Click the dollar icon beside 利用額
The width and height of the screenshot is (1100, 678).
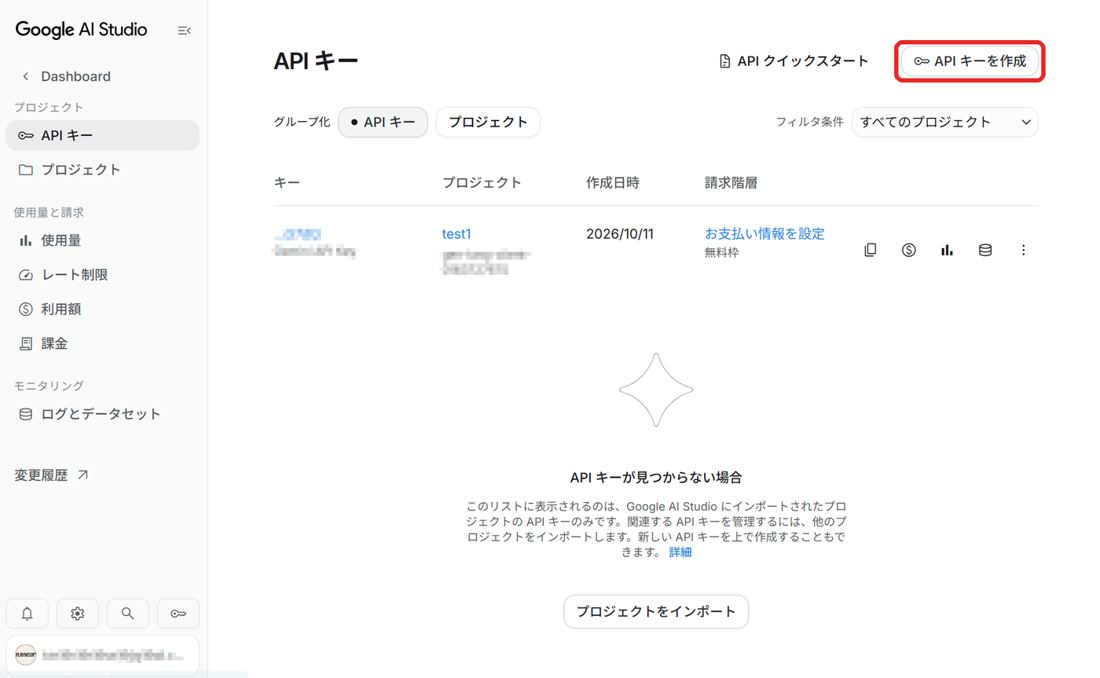tap(26, 309)
